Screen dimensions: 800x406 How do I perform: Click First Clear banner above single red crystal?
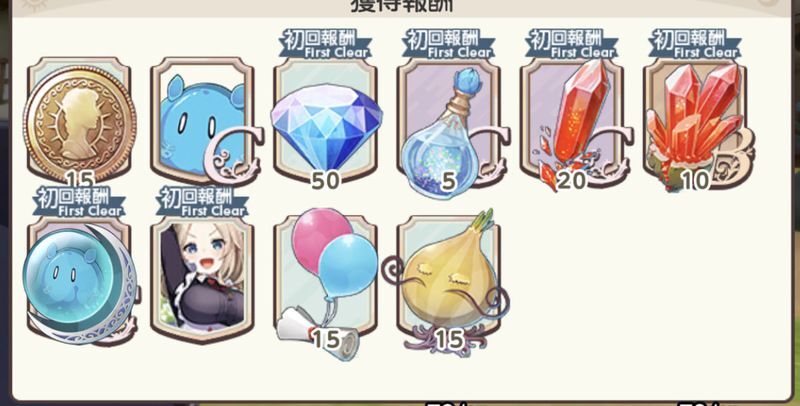pos(572,43)
